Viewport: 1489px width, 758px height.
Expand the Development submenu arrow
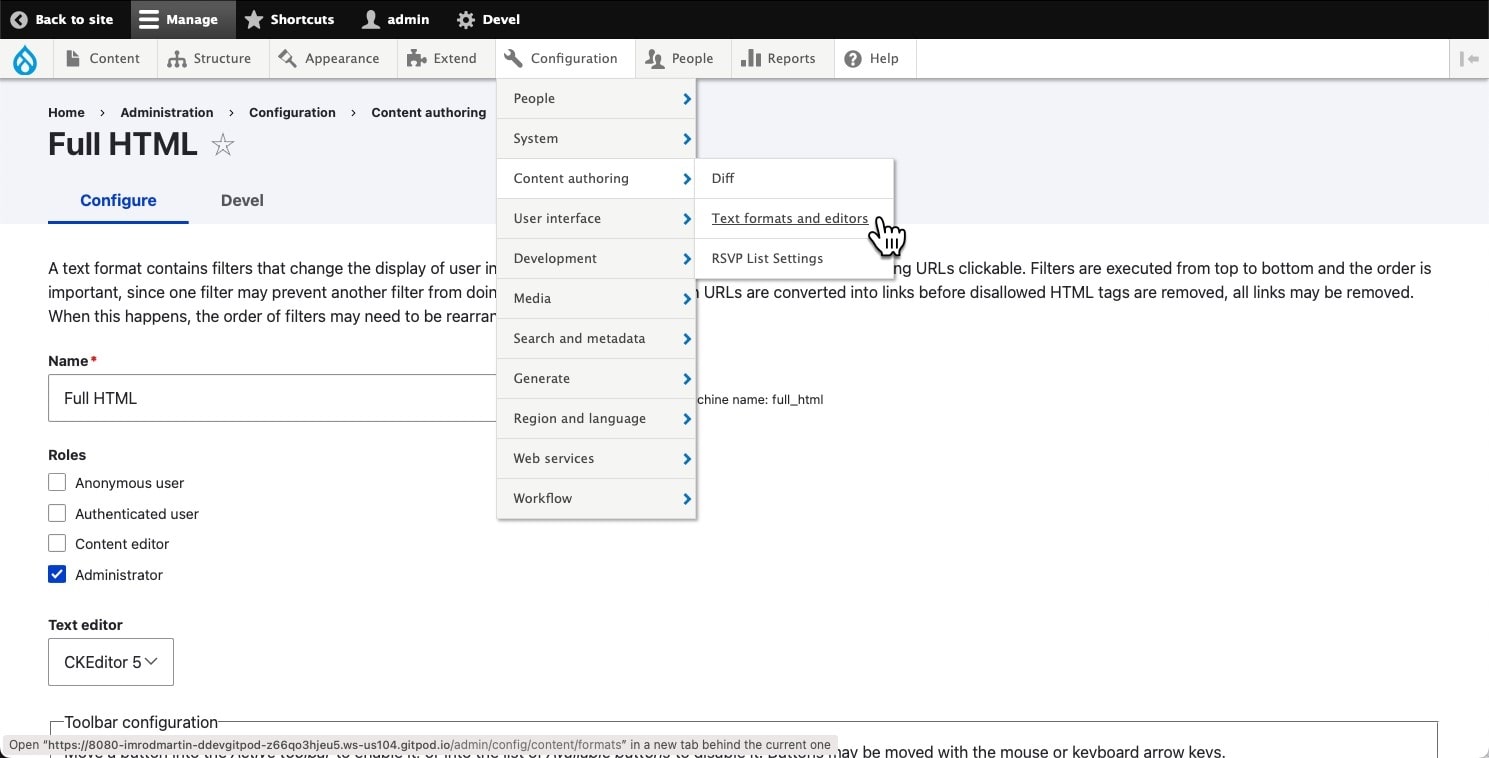click(687, 258)
